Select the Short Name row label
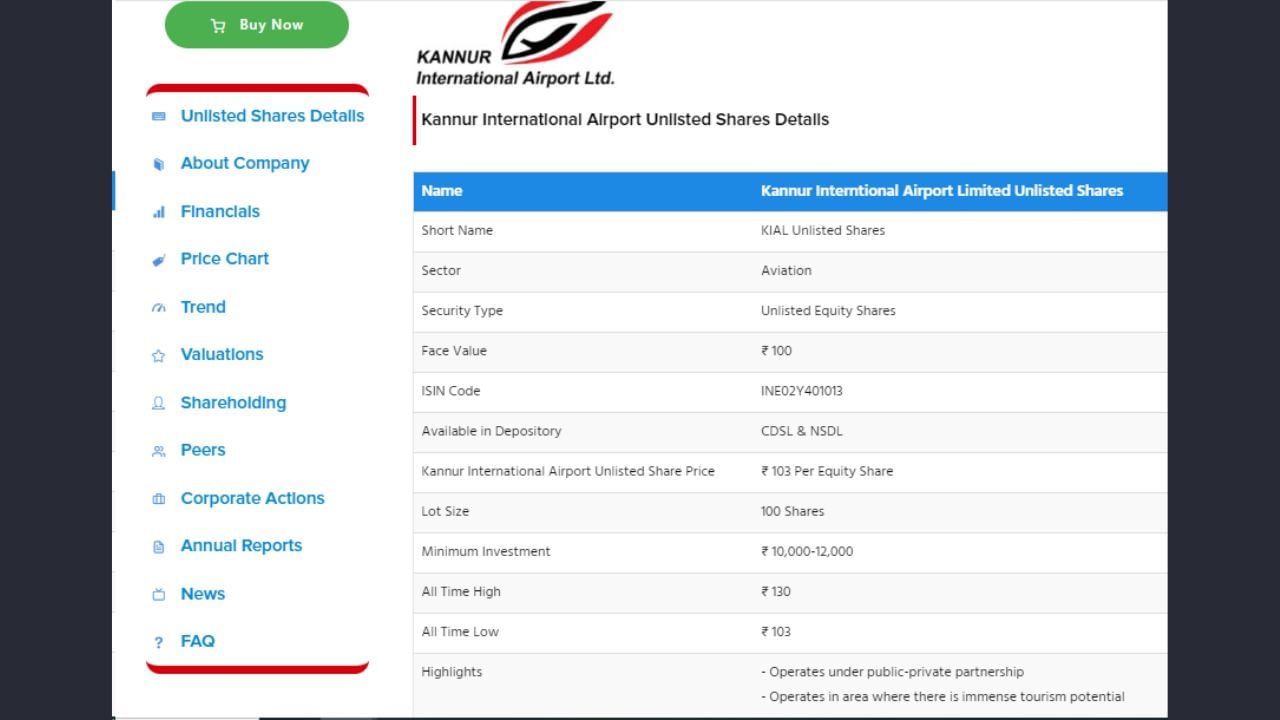Screen dimensions: 1280x720 pos(457,231)
